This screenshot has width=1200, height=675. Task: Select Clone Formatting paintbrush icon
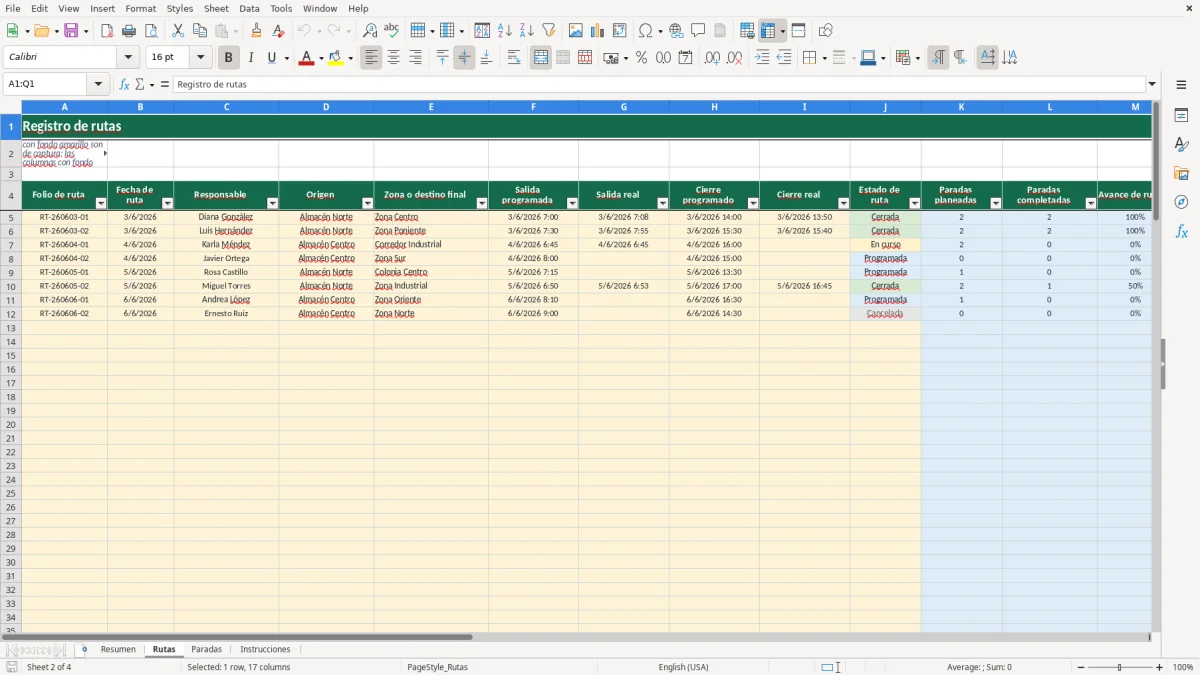click(256, 31)
